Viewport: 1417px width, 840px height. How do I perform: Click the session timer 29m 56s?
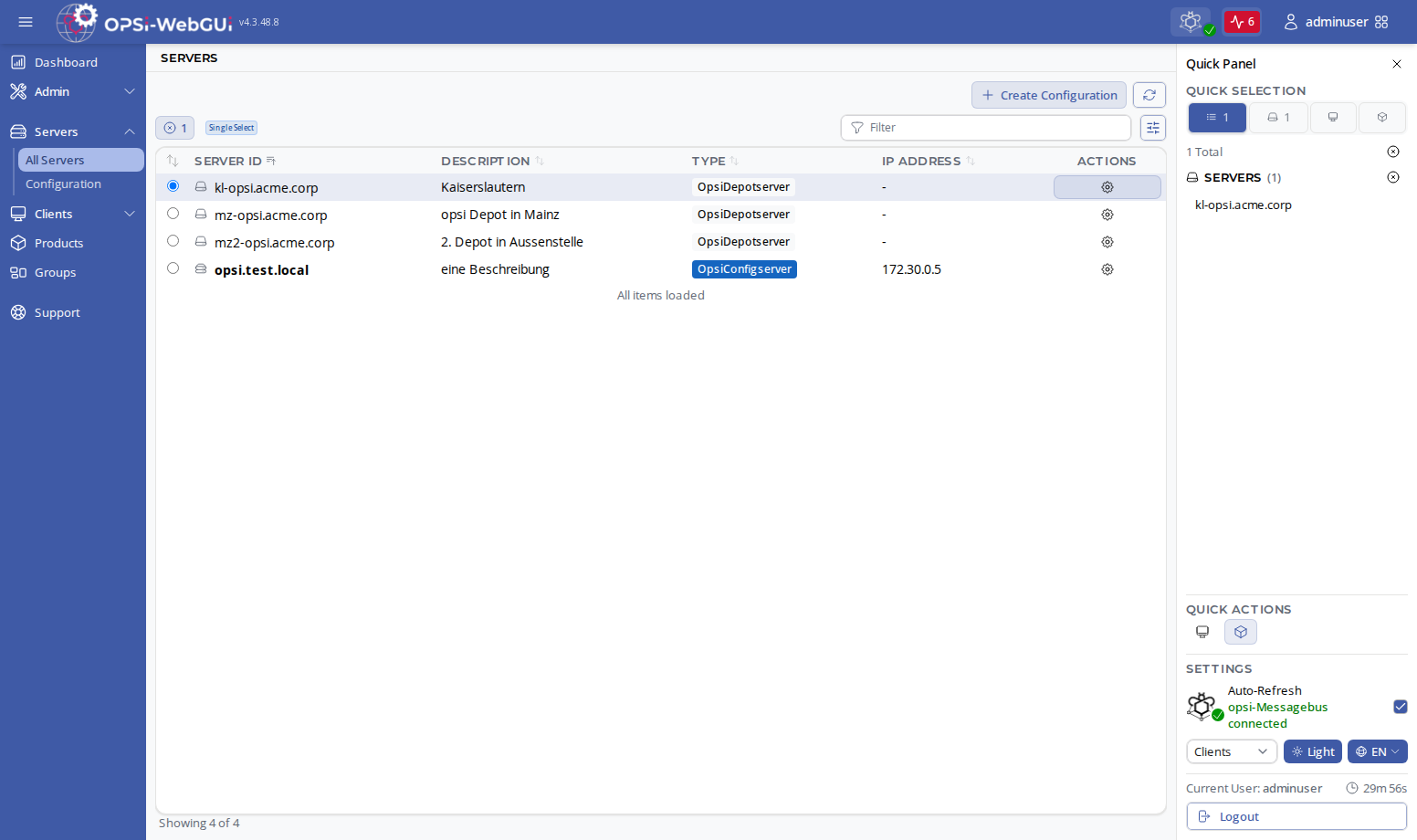click(x=1377, y=788)
